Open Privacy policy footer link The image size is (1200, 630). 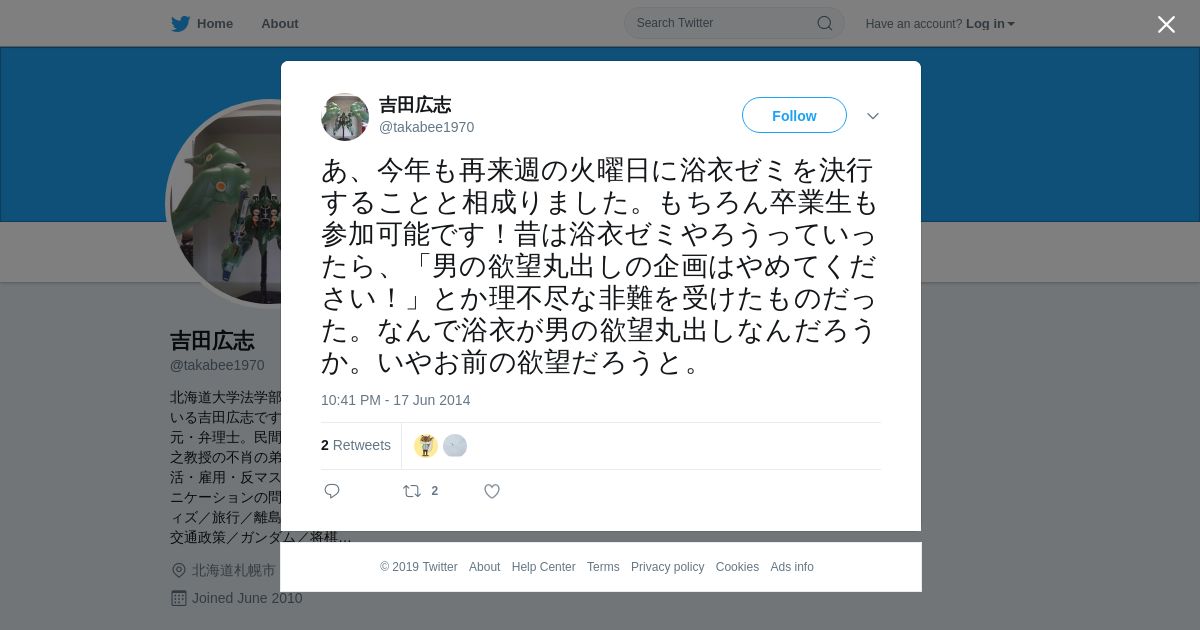(x=667, y=567)
